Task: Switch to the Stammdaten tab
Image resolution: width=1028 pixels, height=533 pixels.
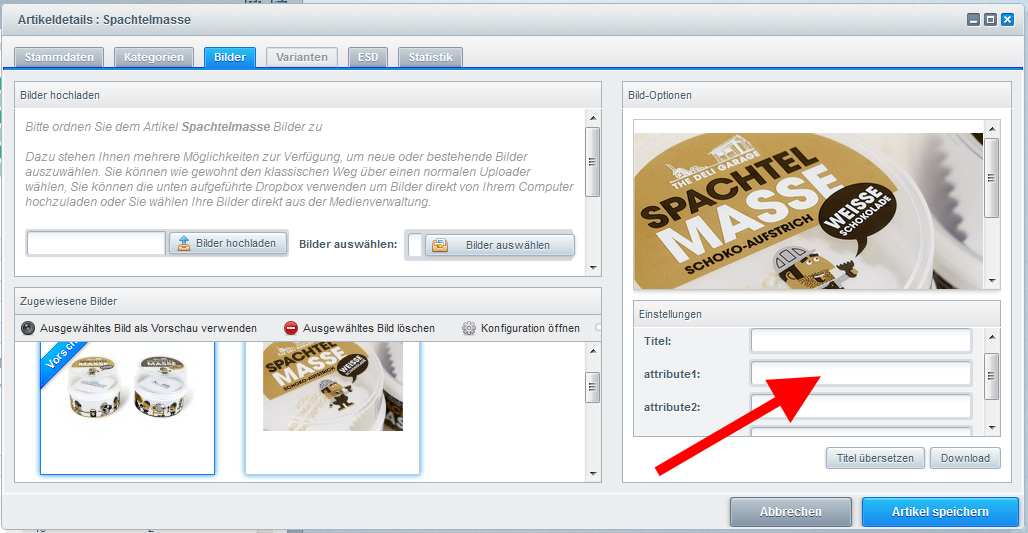Action: pyautogui.click(x=59, y=57)
